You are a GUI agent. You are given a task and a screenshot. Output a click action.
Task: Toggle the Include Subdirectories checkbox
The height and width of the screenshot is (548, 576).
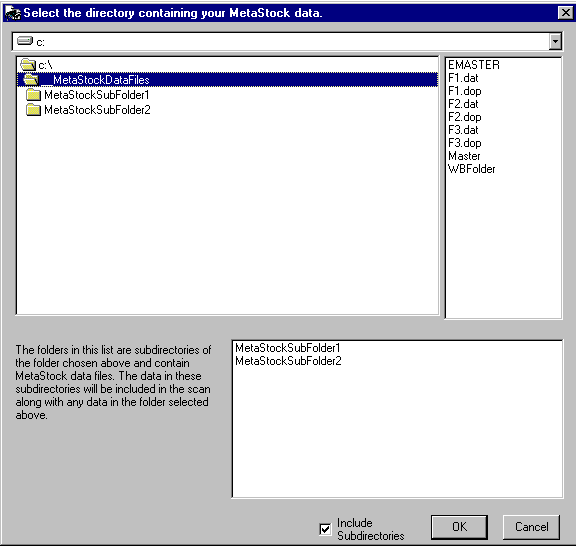(x=325, y=529)
